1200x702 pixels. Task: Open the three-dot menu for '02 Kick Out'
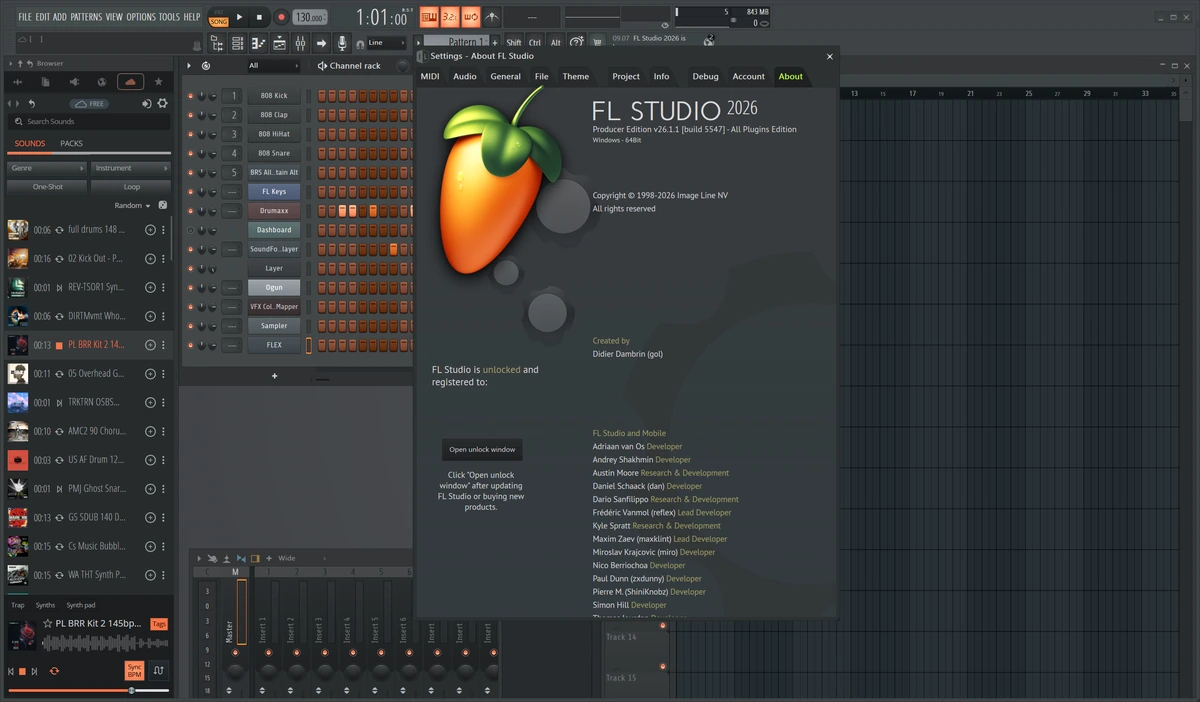point(165,258)
